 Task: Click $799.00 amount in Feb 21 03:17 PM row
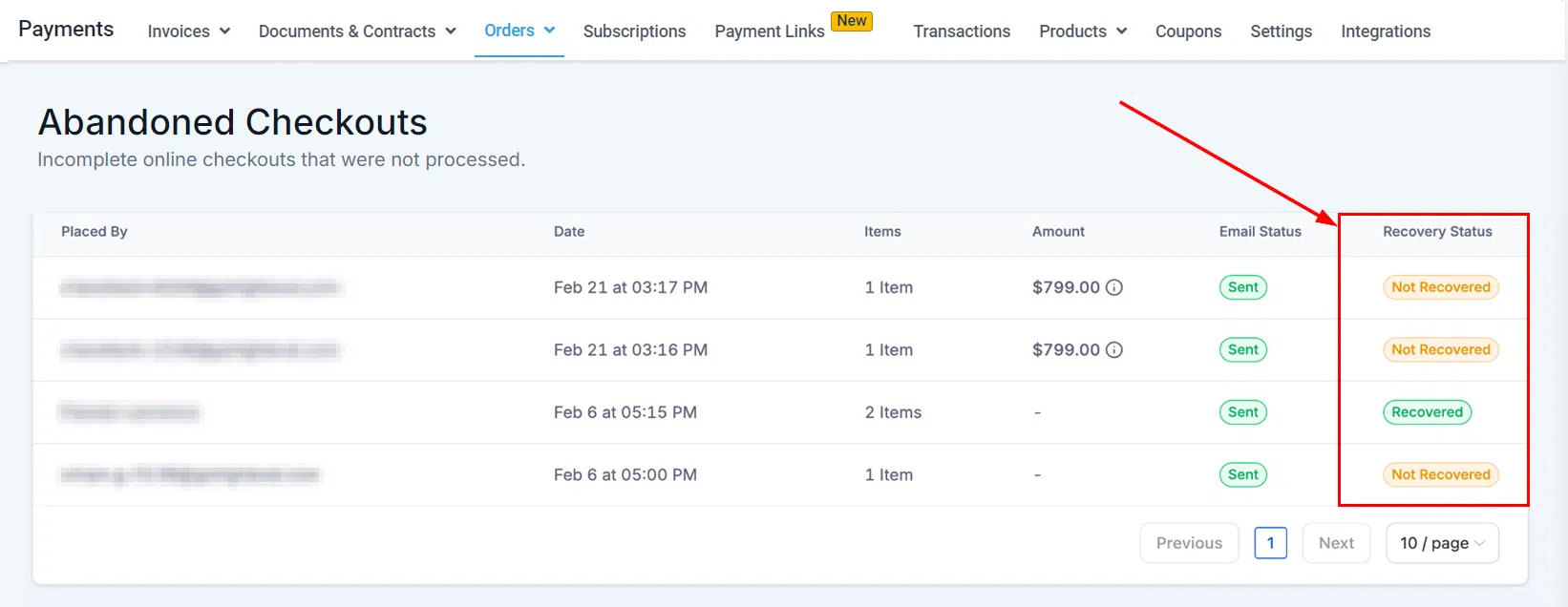pos(1066,287)
